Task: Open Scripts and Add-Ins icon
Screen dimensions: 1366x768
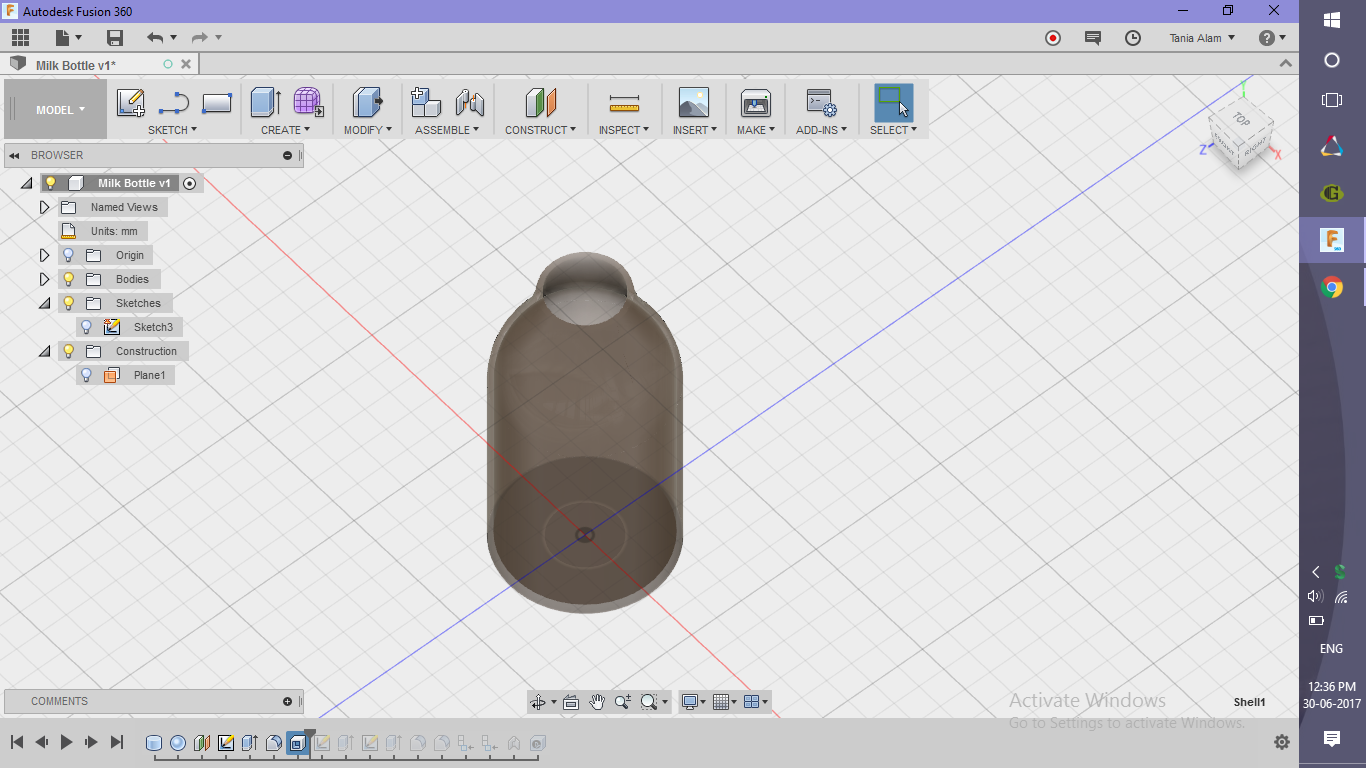Action: click(821, 103)
